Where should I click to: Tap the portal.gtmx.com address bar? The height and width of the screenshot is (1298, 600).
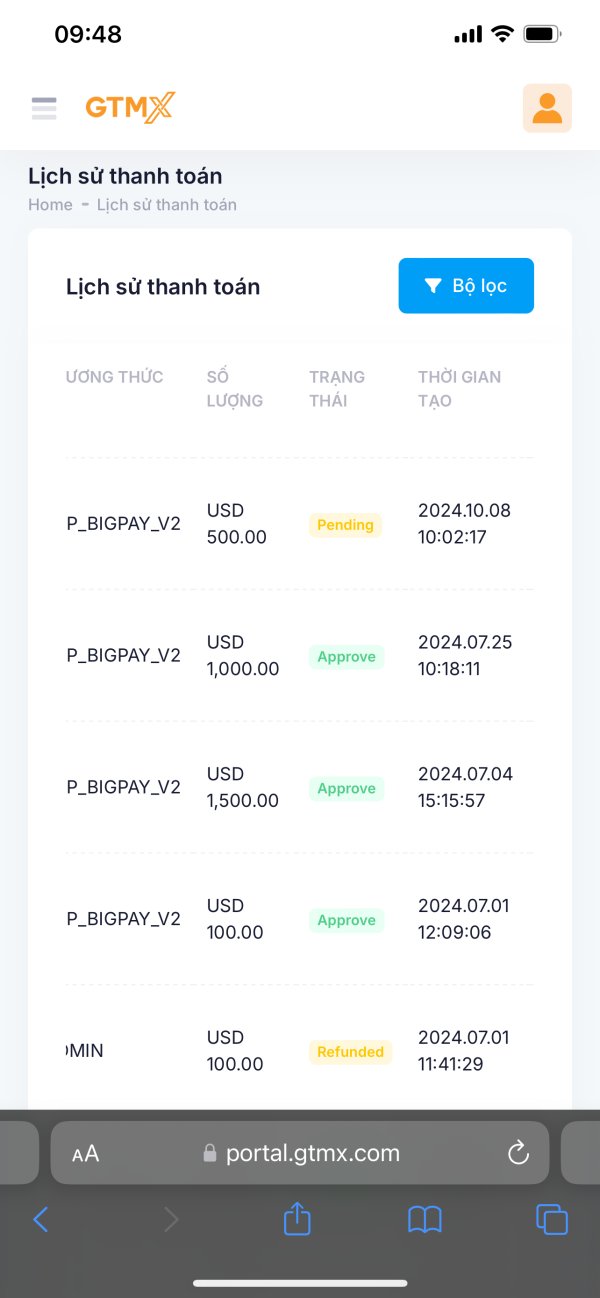point(312,1153)
